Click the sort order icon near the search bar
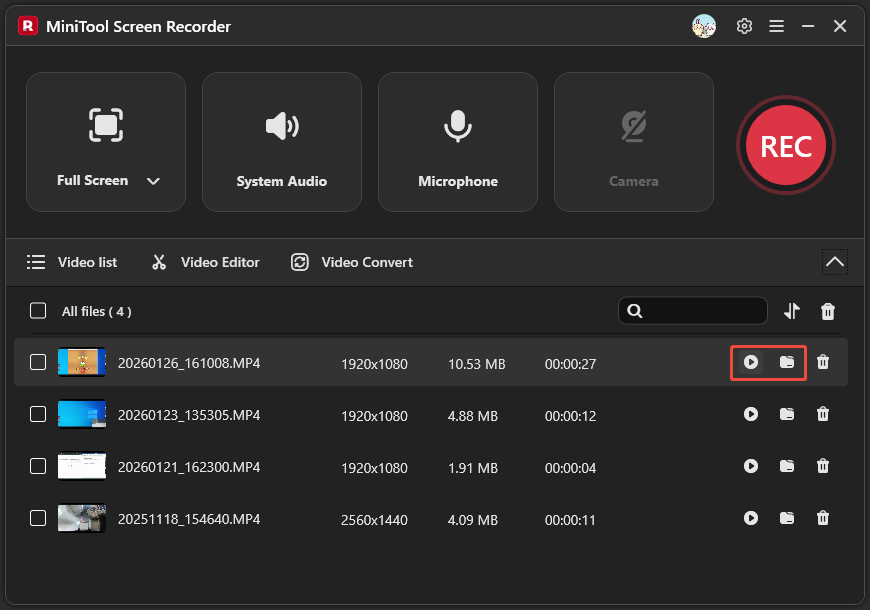The image size is (870, 610). 791,311
